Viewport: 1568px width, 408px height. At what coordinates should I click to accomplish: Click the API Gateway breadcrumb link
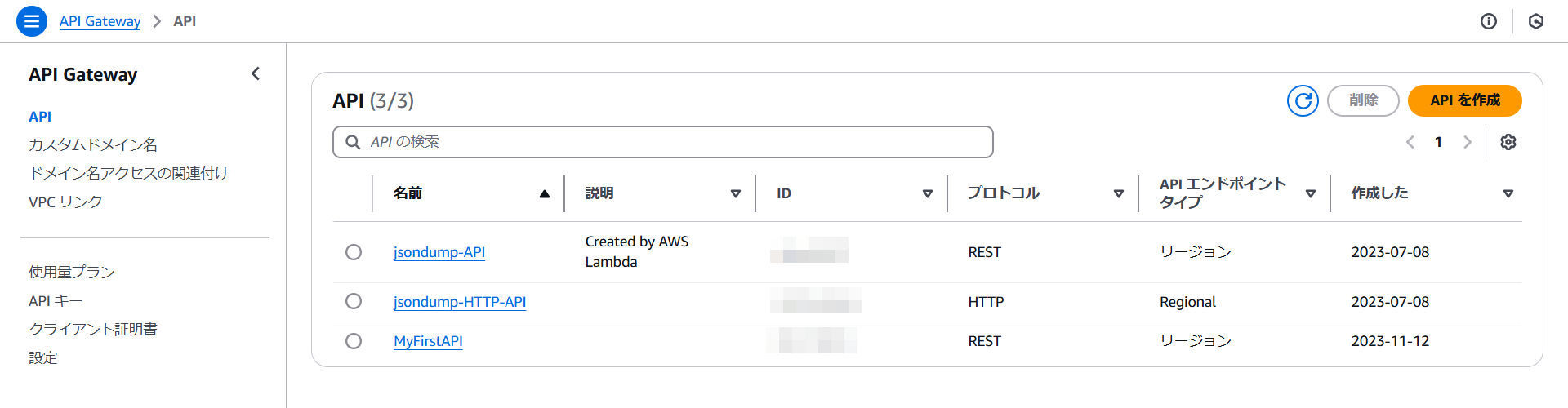(100, 21)
